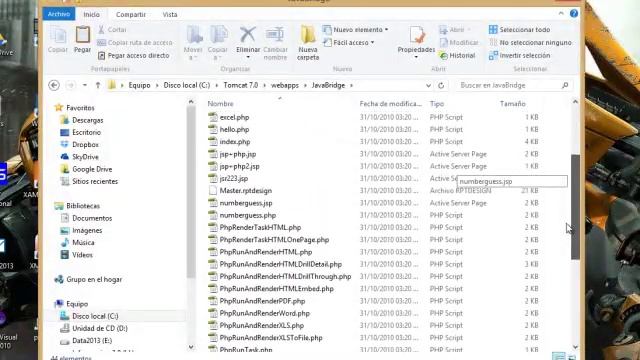Click Invertir selección
This screenshot has height=360, width=640.
click(x=520, y=56)
